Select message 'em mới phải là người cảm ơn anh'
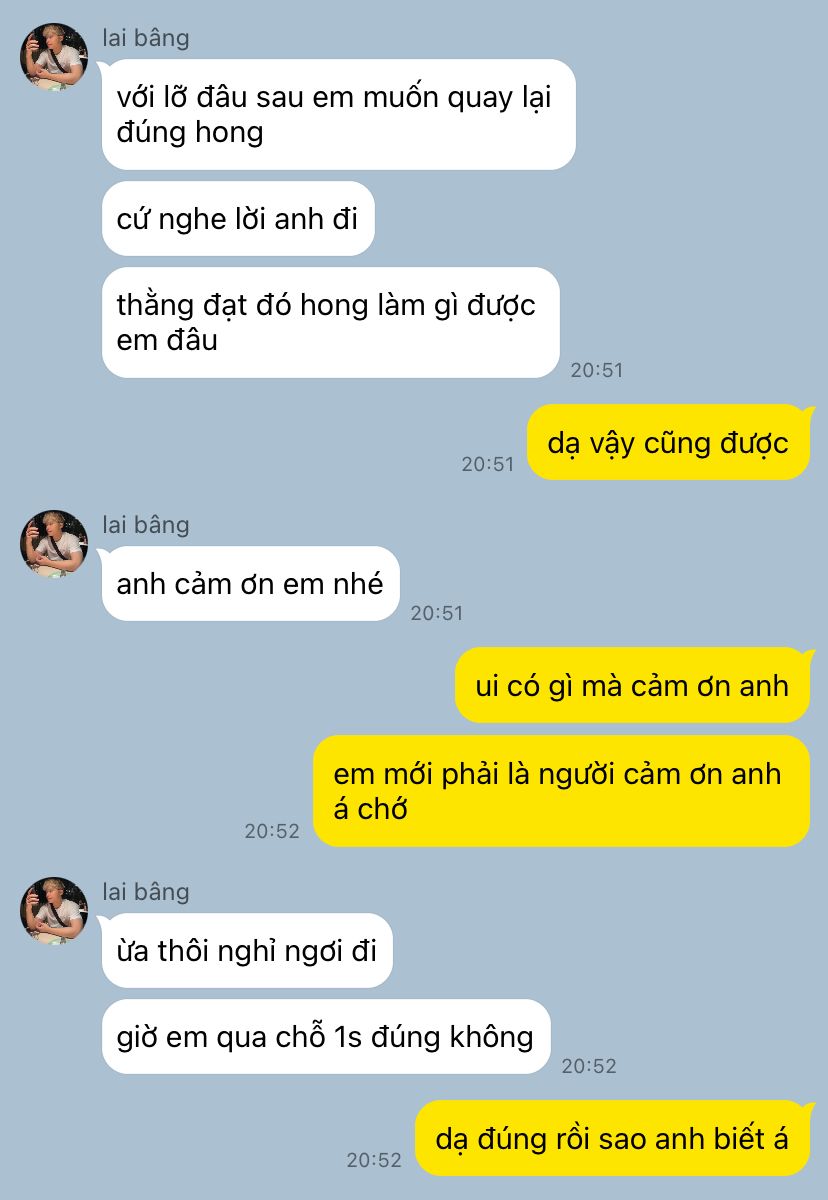Viewport: 828px width, 1200px height. point(561,791)
